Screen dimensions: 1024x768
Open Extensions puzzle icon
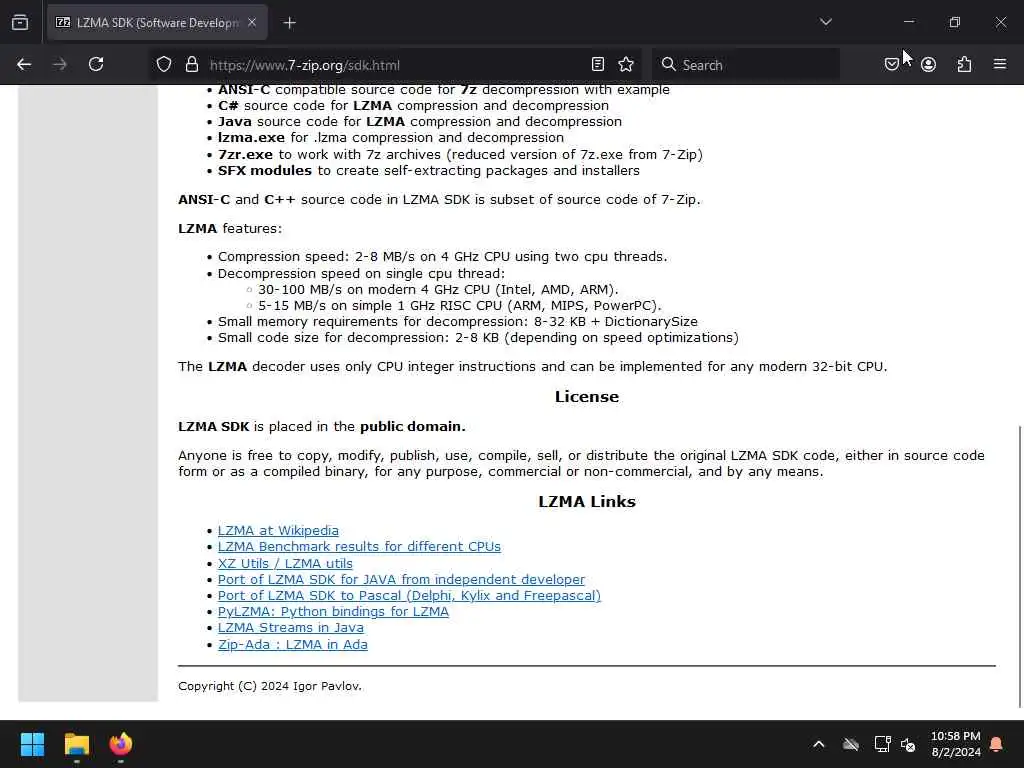[964, 65]
